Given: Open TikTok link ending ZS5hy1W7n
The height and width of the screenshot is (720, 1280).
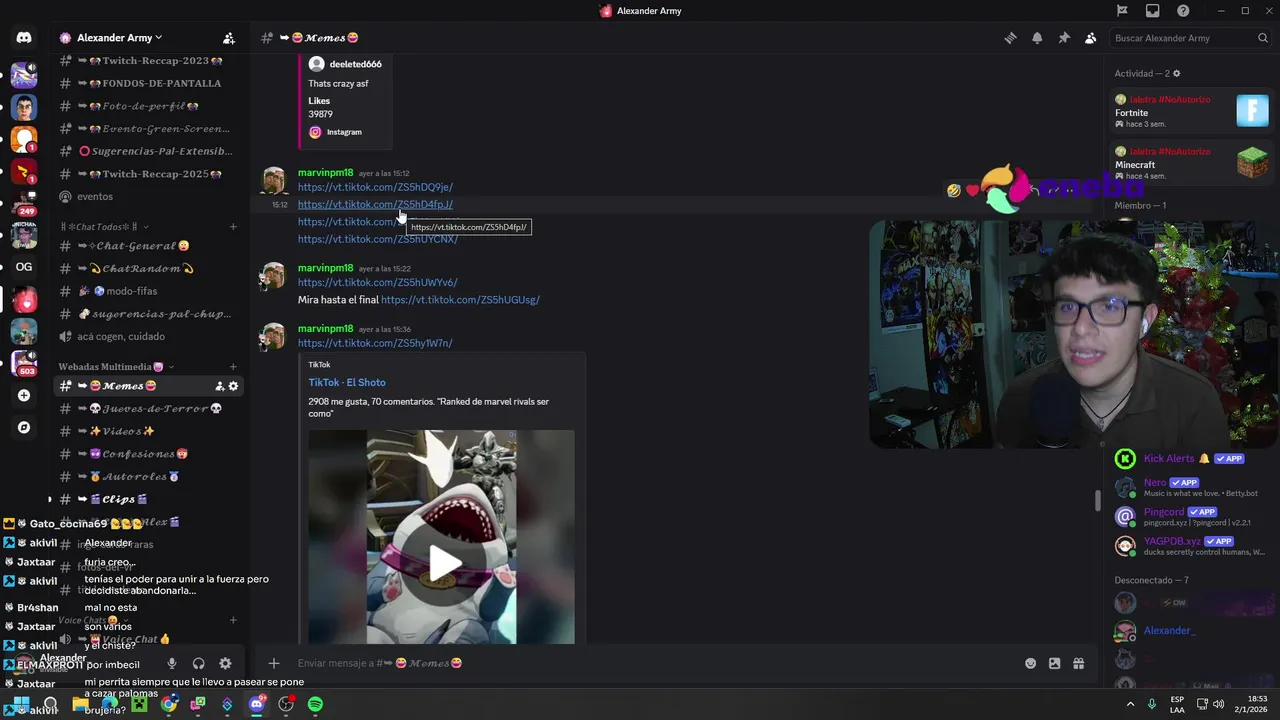Looking at the screenshot, I should (x=375, y=343).
